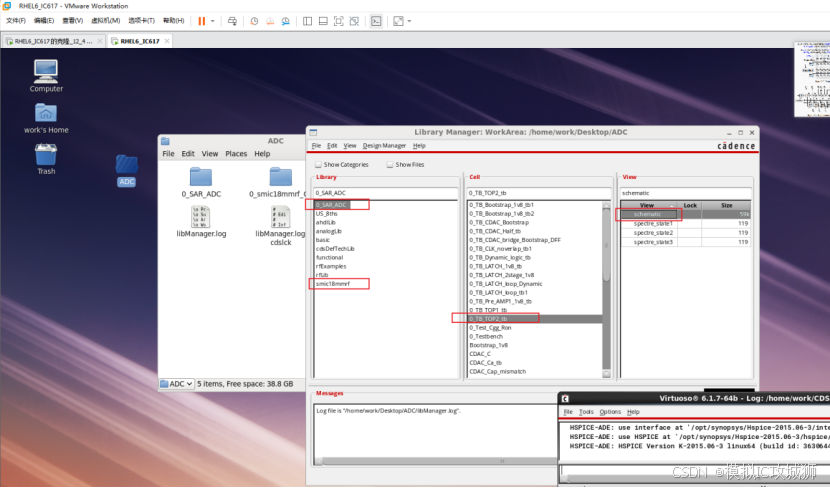Open VMware 选项卡(T) menu
830x488 pixels.
(141, 21)
